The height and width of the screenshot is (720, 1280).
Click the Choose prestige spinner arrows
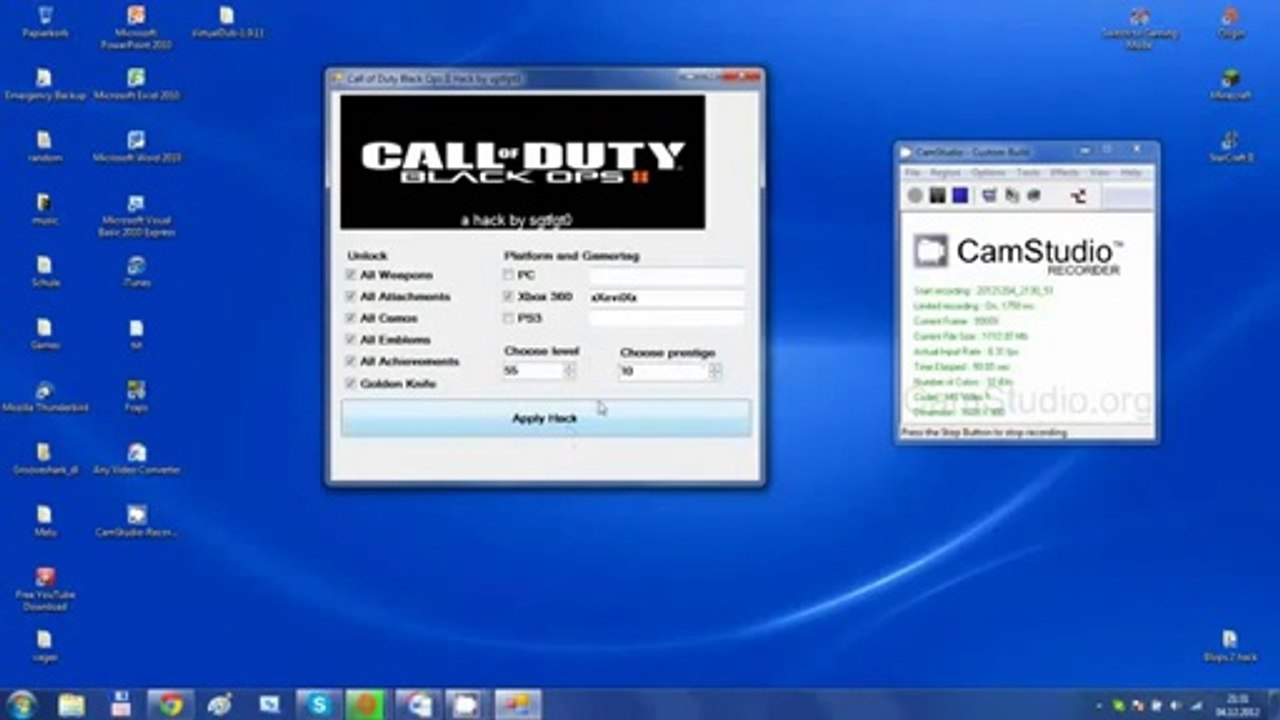point(715,371)
